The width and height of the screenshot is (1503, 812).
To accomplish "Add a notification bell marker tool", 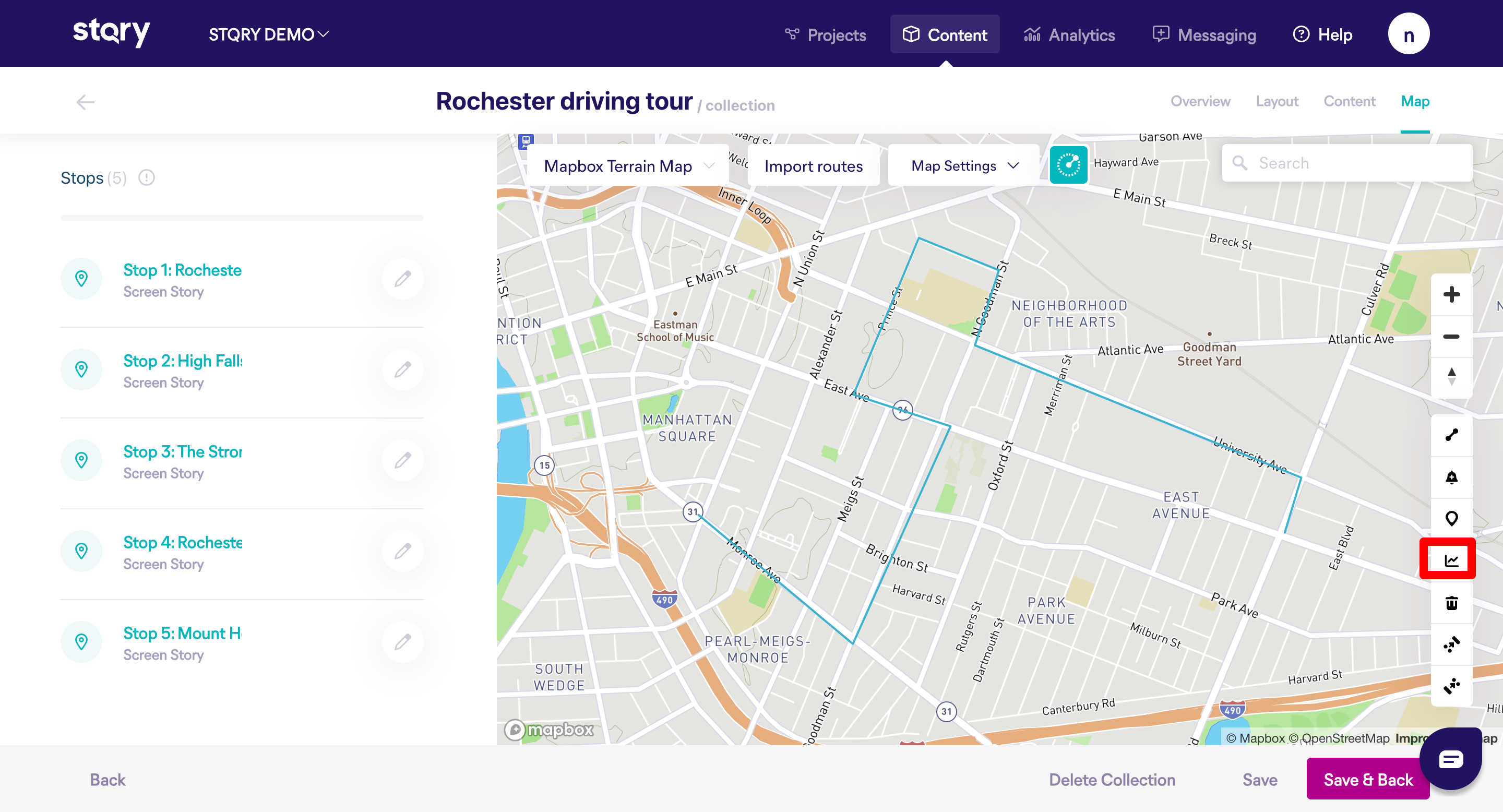I will [x=1451, y=477].
